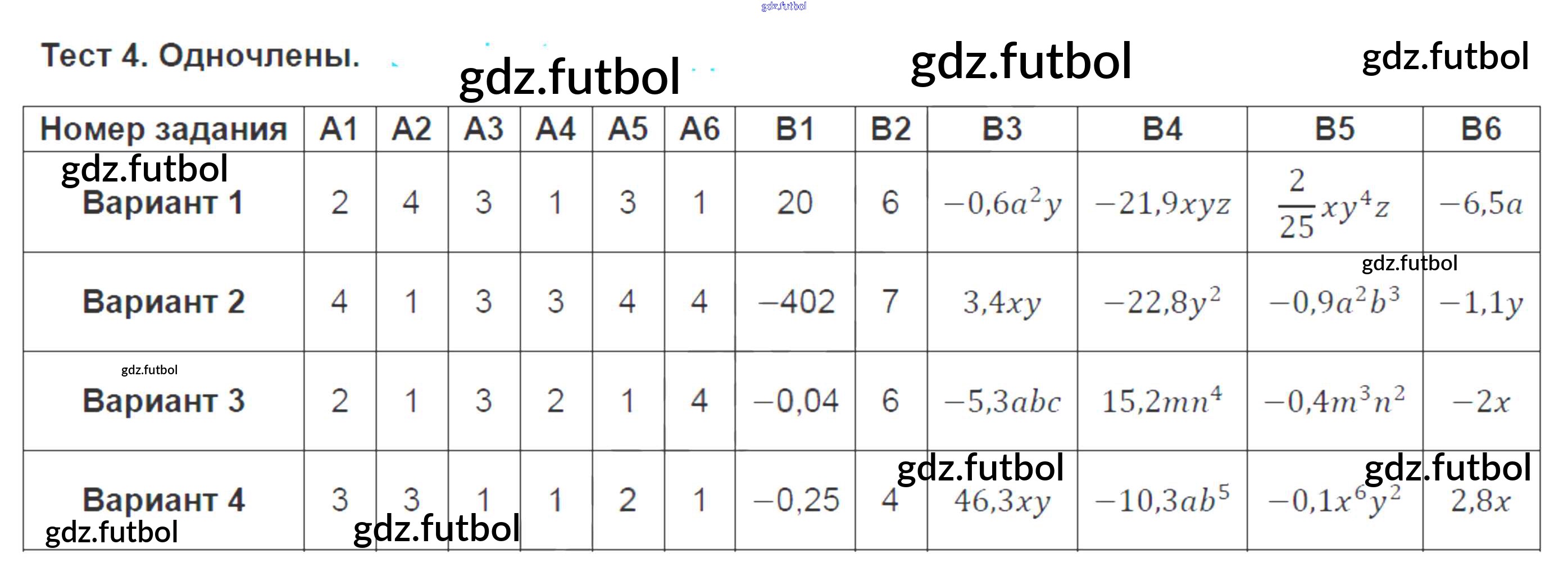This screenshot has height=576, width=1568.
Task: Click the answer cell showing –0,25
Action: 795,500
